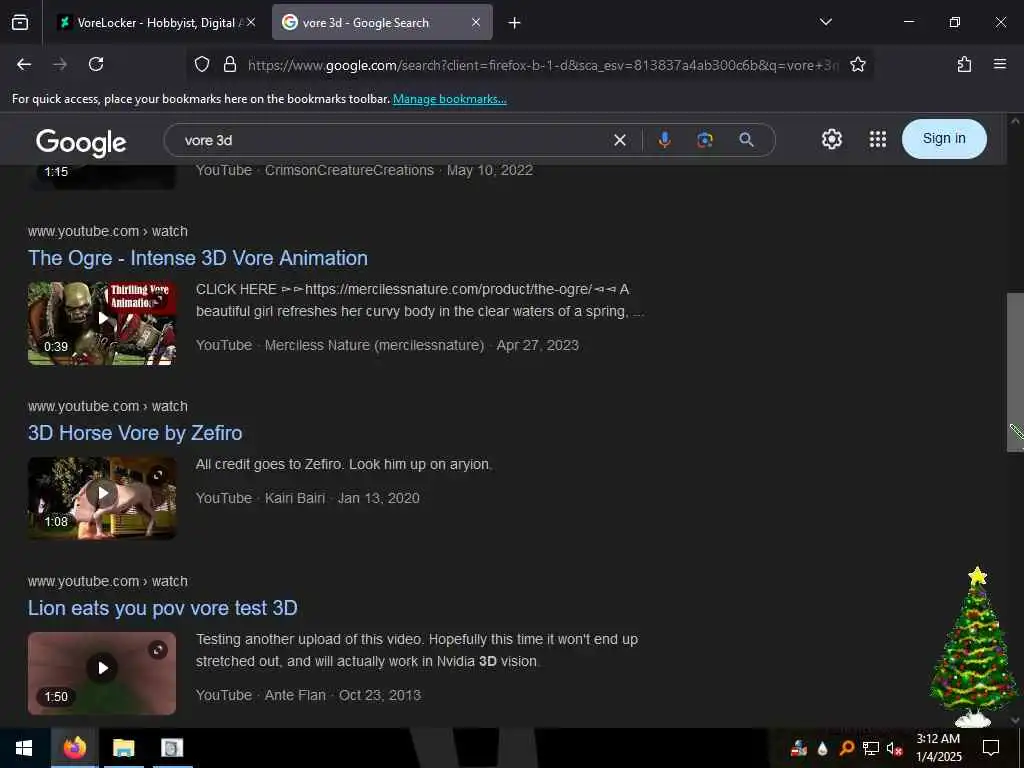Click the Sign in button

pyautogui.click(x=944, y=138)
